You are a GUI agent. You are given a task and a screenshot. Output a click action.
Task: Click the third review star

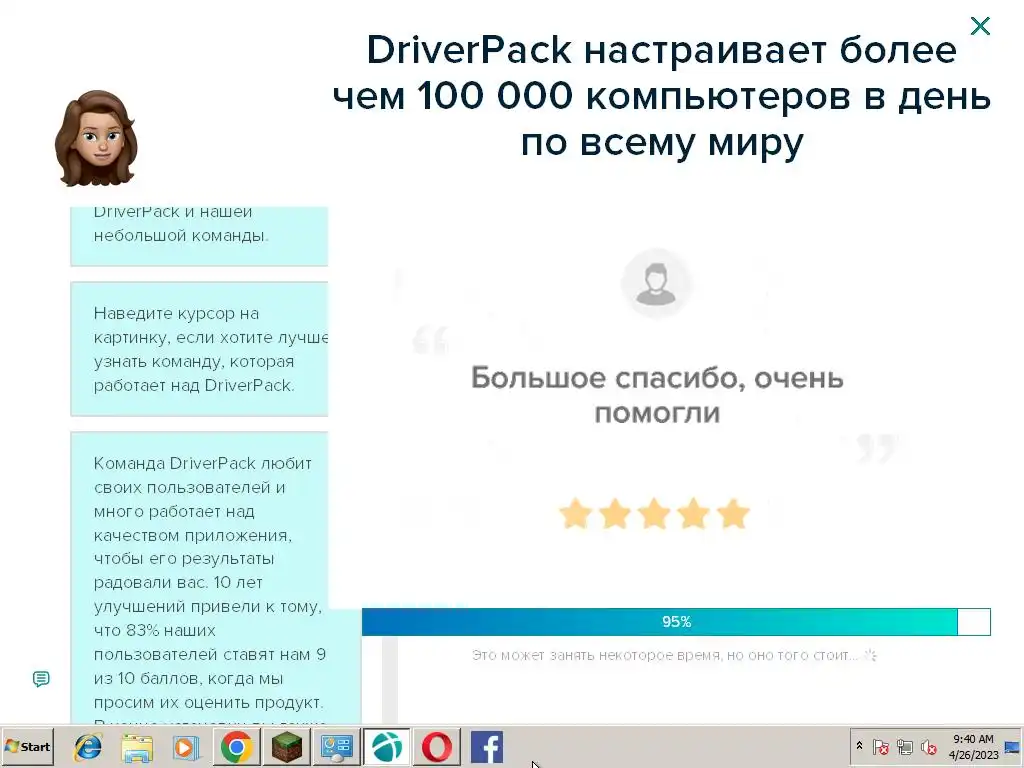654,513
